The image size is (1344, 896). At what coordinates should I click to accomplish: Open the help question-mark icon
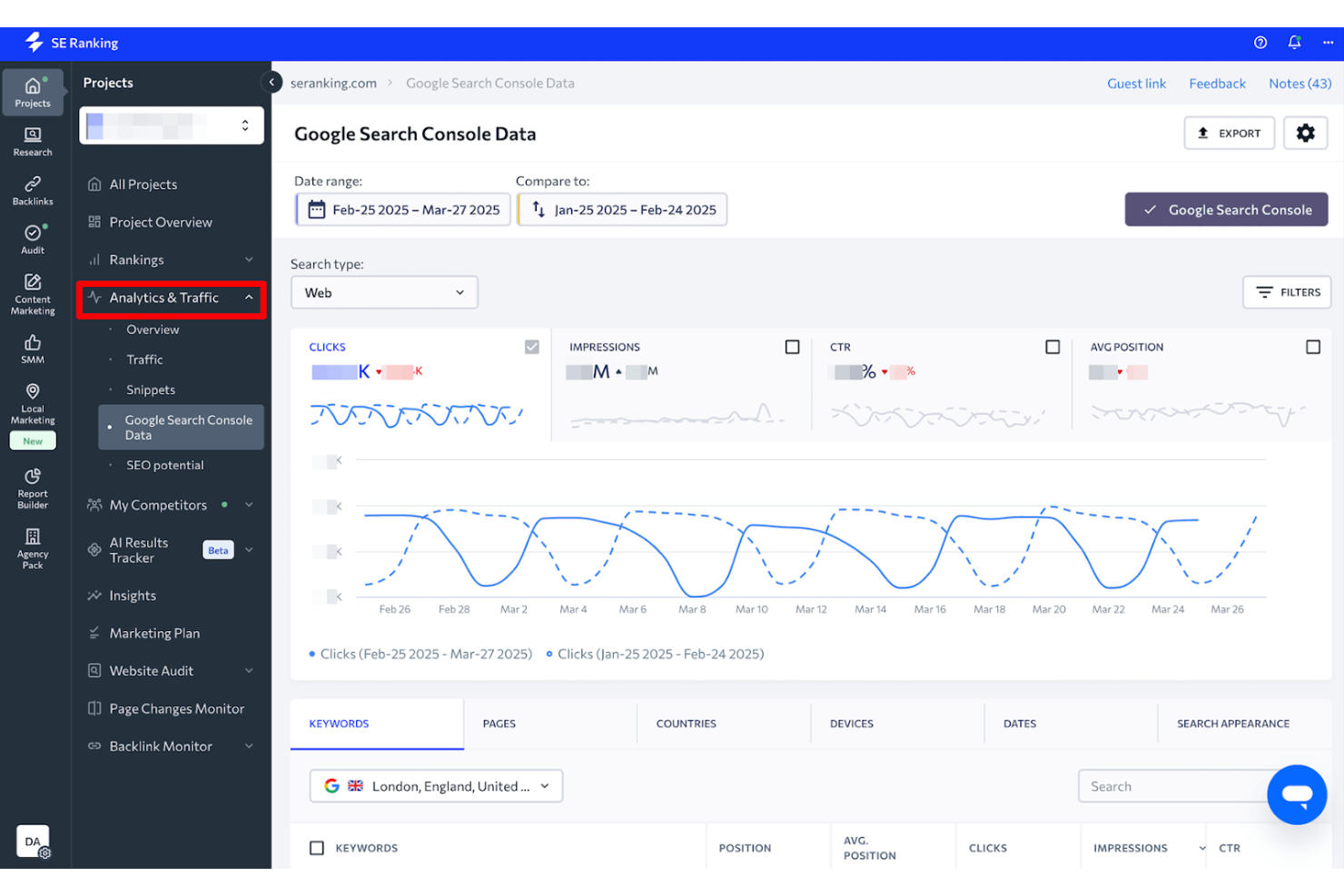pos(1260,43)
